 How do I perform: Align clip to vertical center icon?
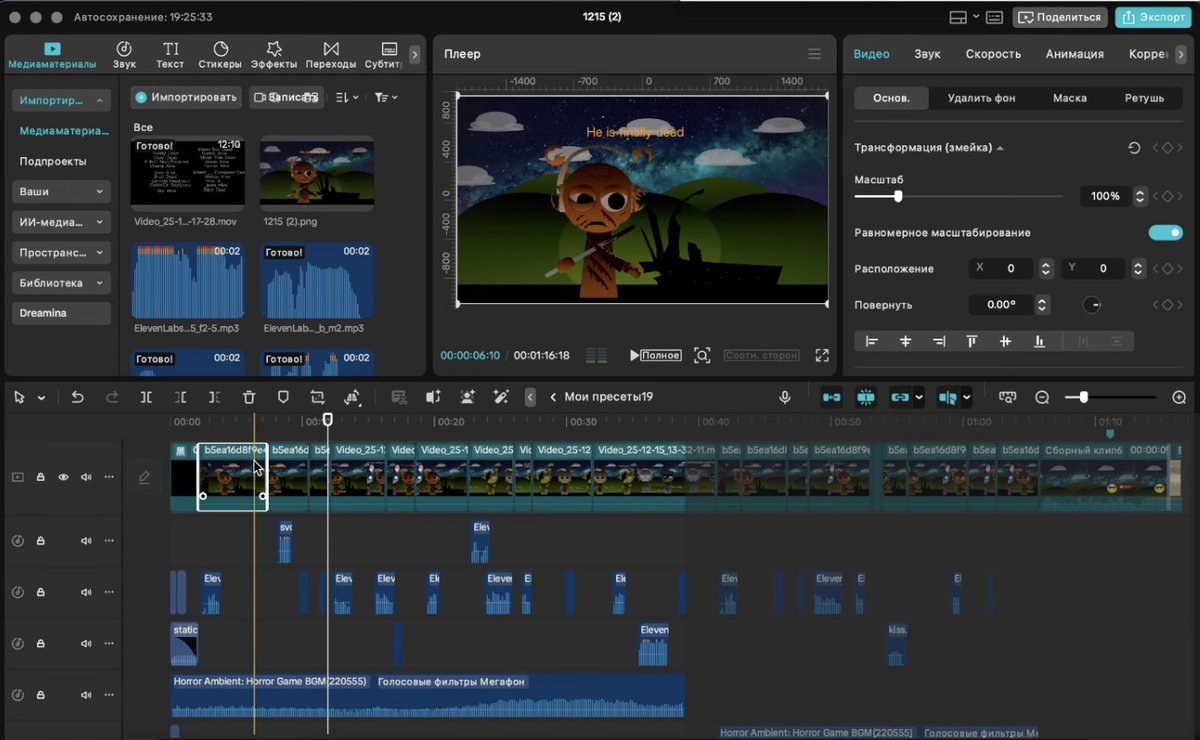(1005, 341)
